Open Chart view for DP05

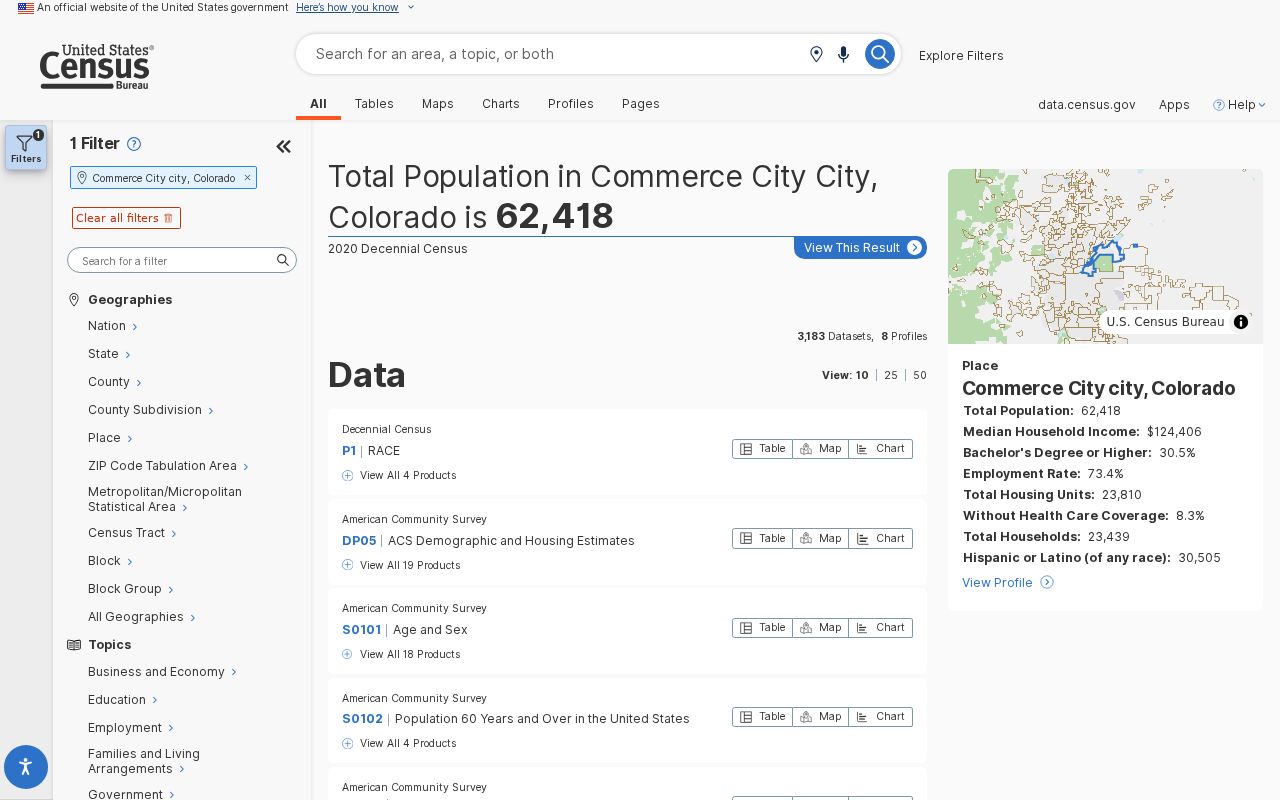881,538
